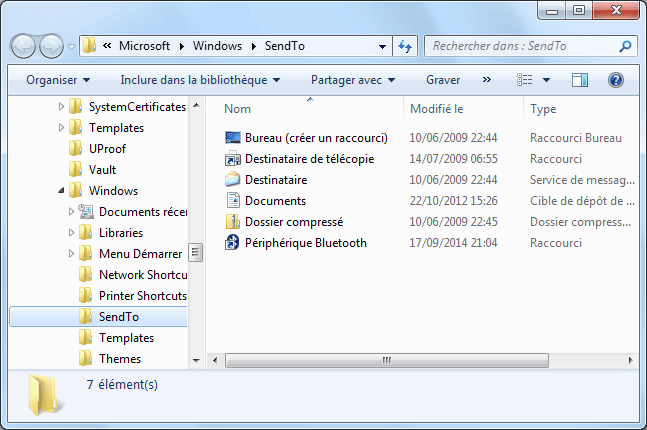Select Menu Démarrer folder in tree
Screen dimensions: 647x430
click(140, 254)
